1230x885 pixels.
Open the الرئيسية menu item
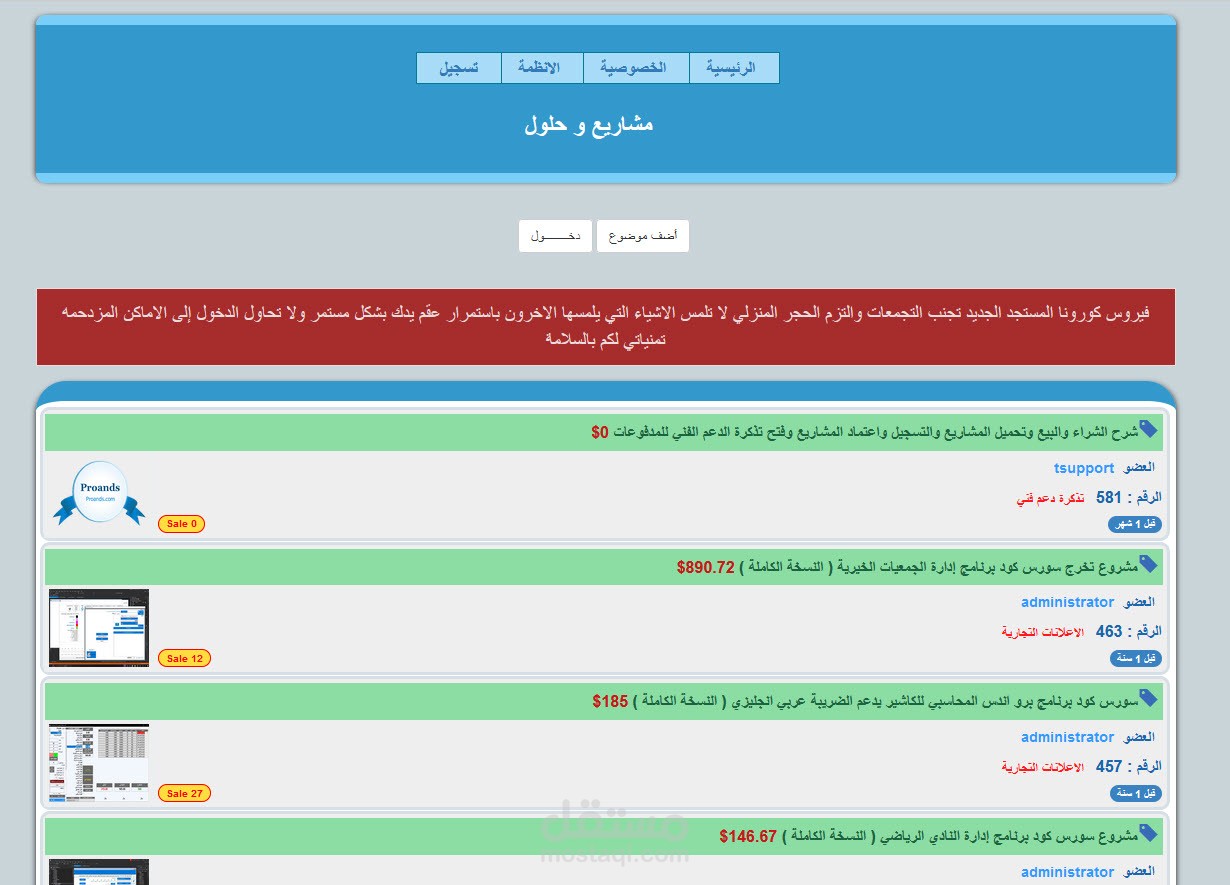(734, 68)
